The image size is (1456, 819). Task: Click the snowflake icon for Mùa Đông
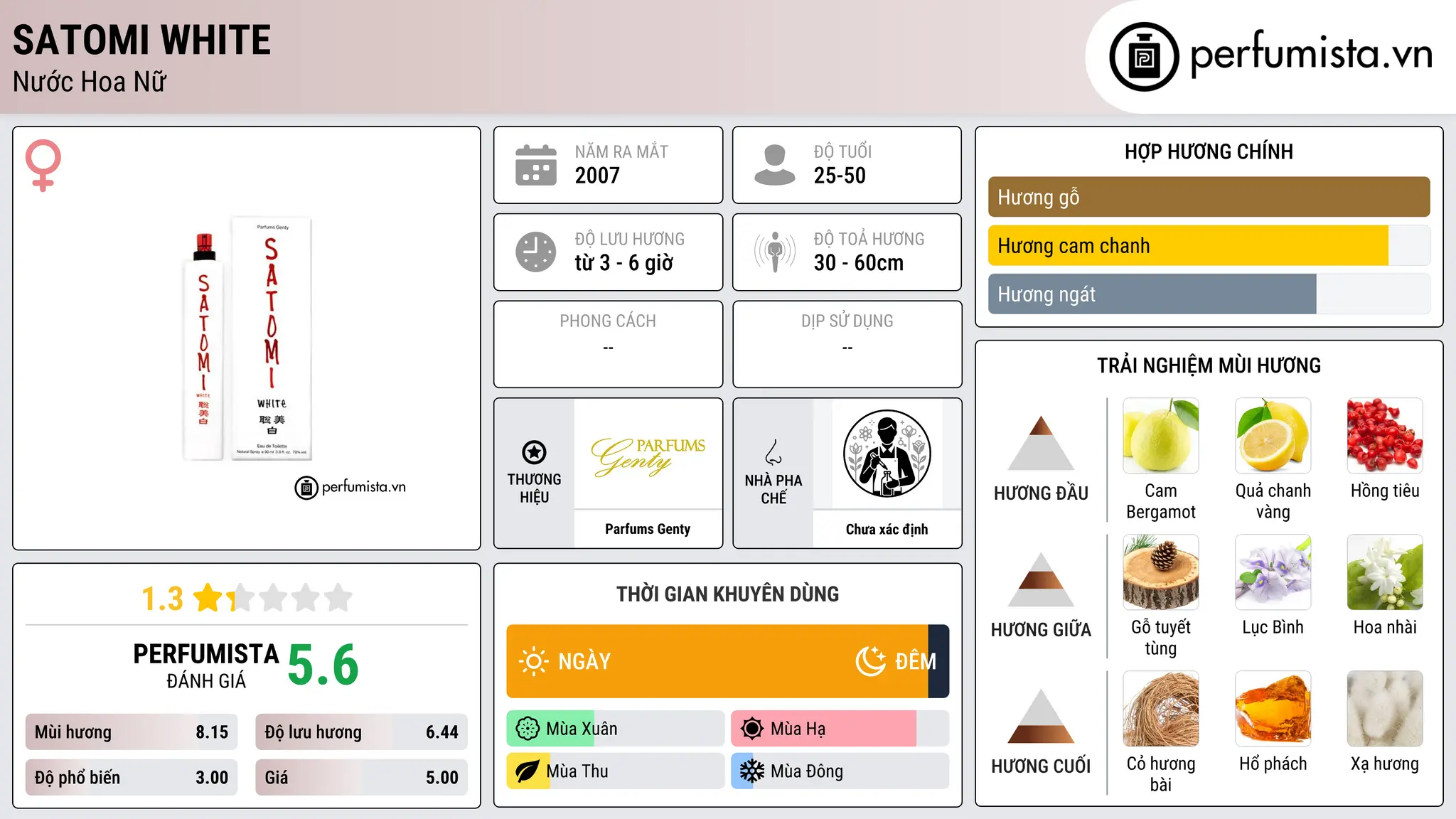(x=752, y=771)
